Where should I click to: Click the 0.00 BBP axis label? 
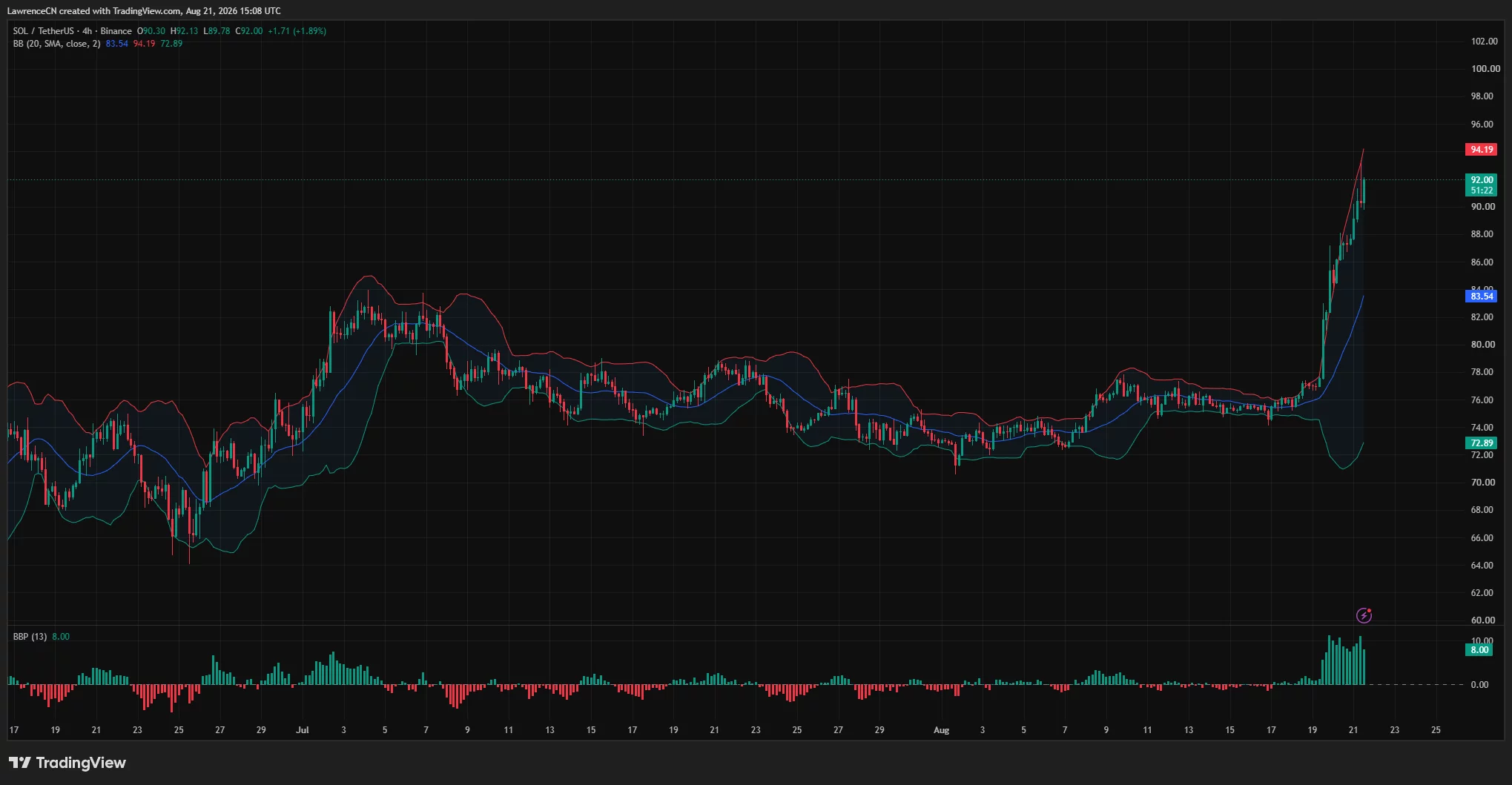pos(1479,685)
